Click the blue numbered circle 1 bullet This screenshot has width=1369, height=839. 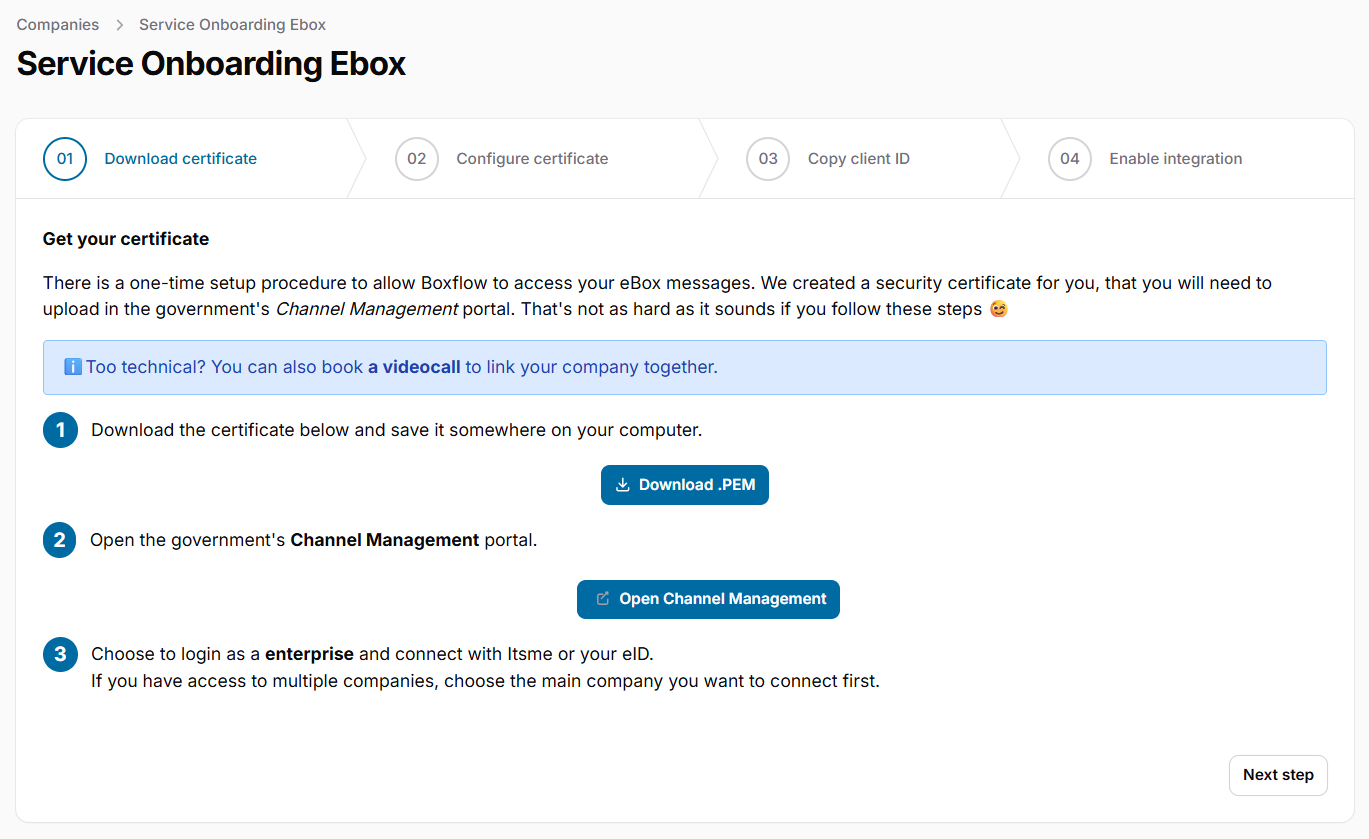tap(60, 430)
